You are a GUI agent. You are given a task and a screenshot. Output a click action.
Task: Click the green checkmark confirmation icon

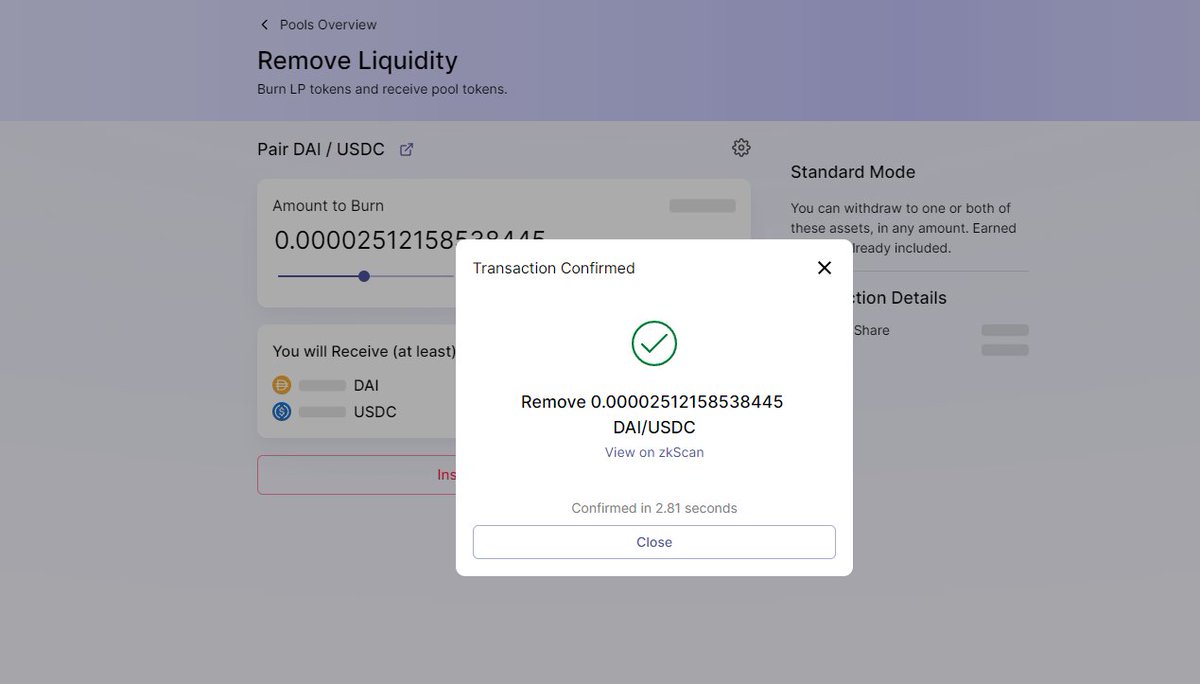click(x=654, y=344)
